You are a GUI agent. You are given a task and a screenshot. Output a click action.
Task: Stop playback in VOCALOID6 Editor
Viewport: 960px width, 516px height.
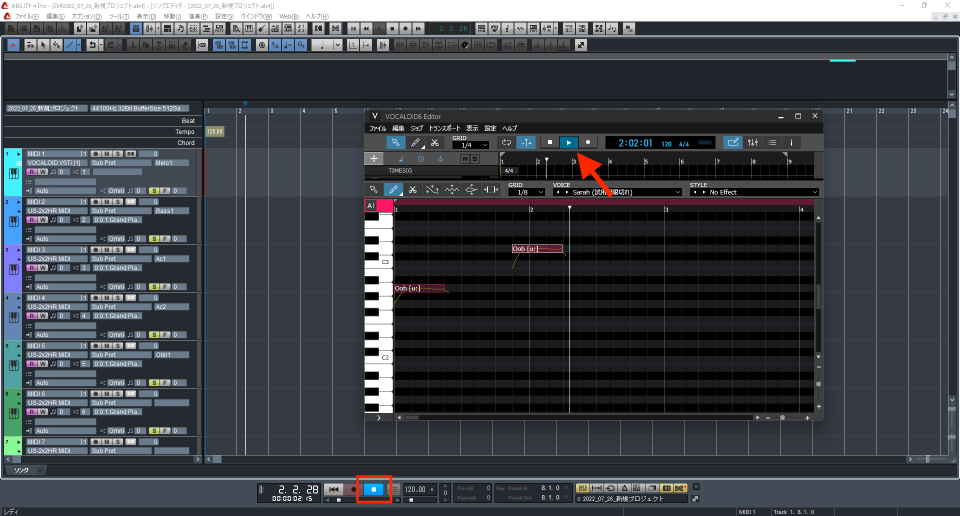550,143
